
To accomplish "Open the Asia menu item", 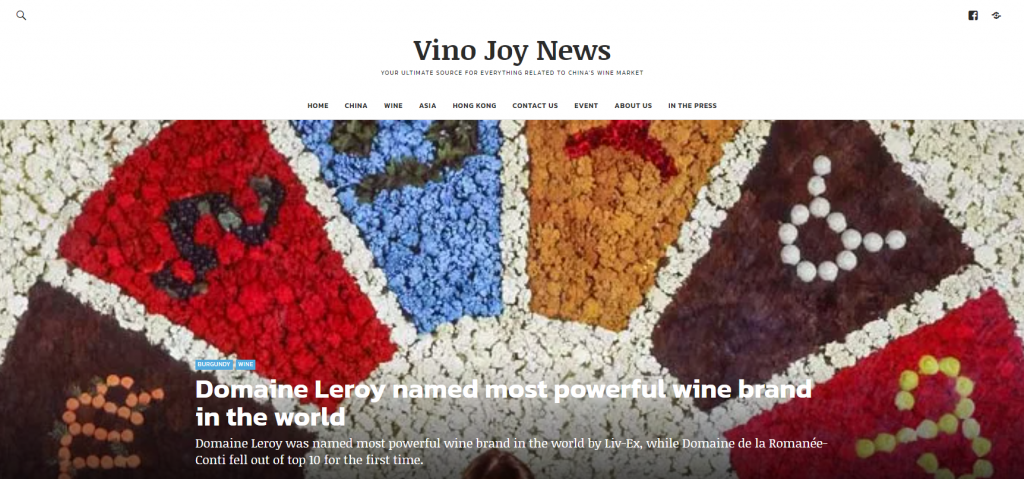I will 428,106.
